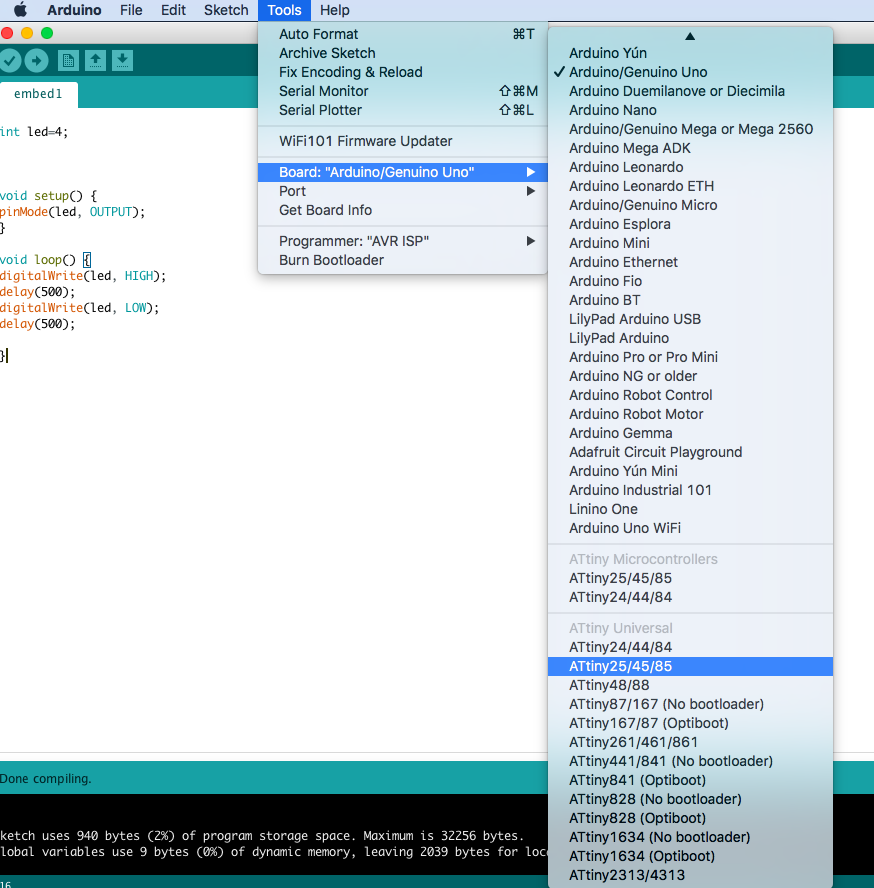Click the Open sketch up-arrow icon
The image size is (874, 888).
tap(95, 61)
